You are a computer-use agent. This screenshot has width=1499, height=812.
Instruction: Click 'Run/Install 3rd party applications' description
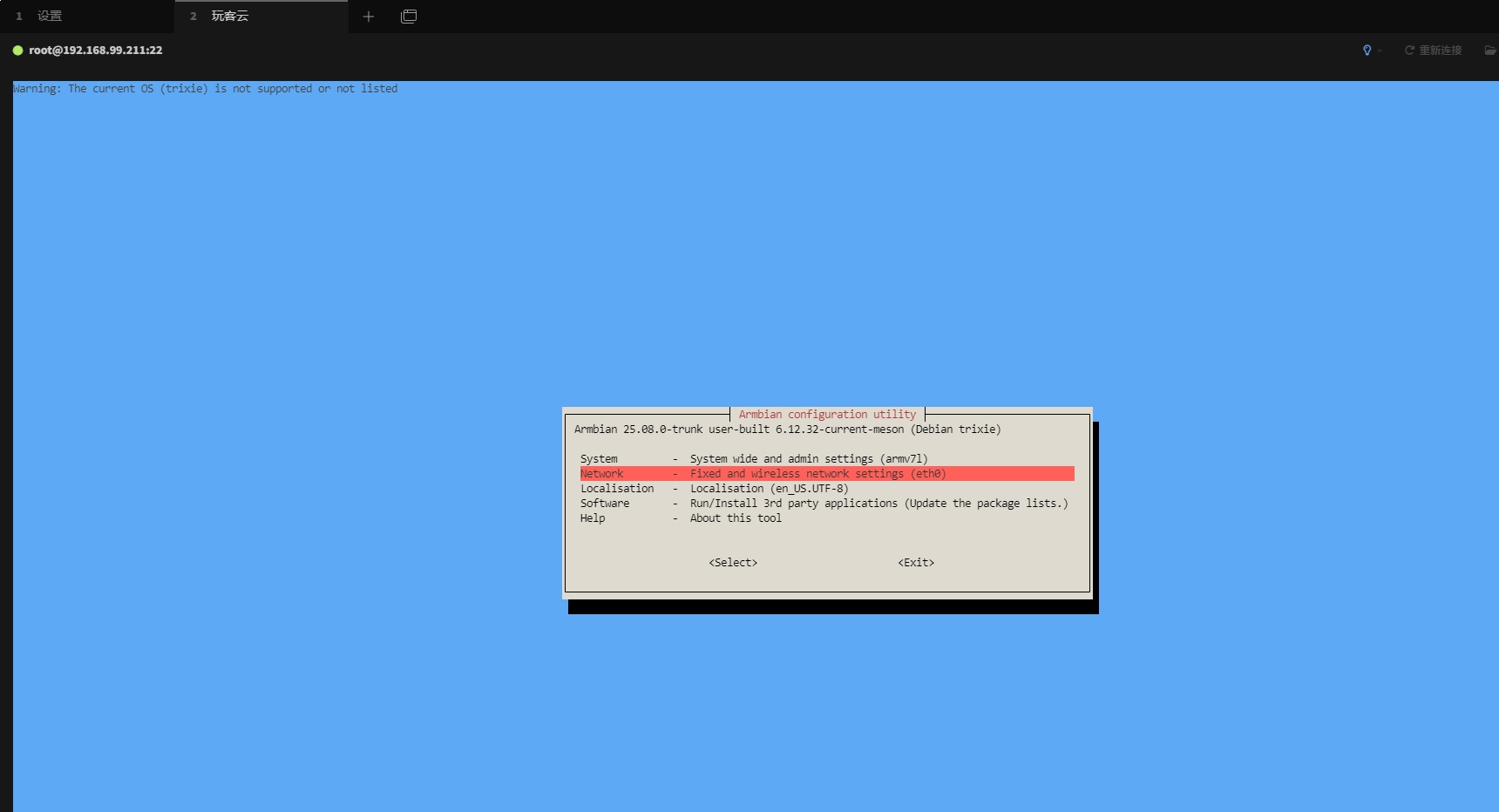[878, 504]
